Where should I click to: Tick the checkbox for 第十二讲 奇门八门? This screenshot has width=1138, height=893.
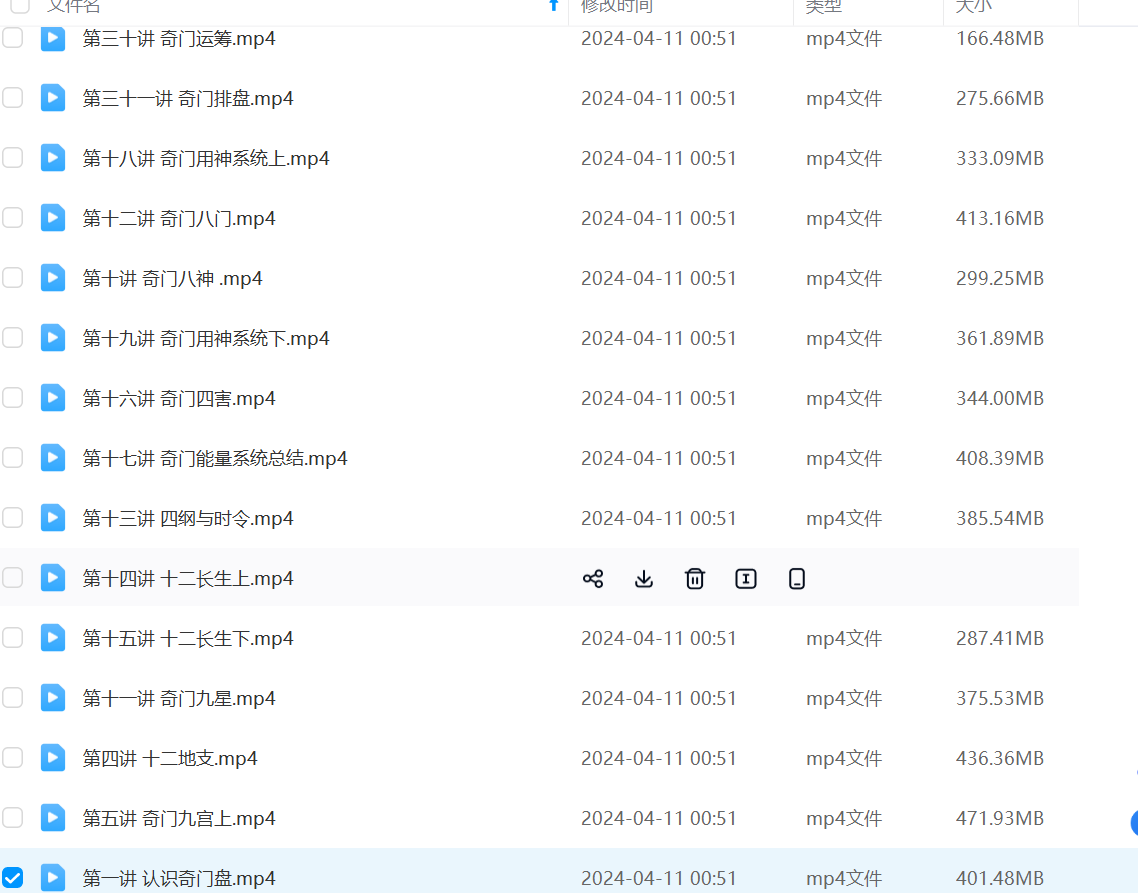tap(12, 218)
